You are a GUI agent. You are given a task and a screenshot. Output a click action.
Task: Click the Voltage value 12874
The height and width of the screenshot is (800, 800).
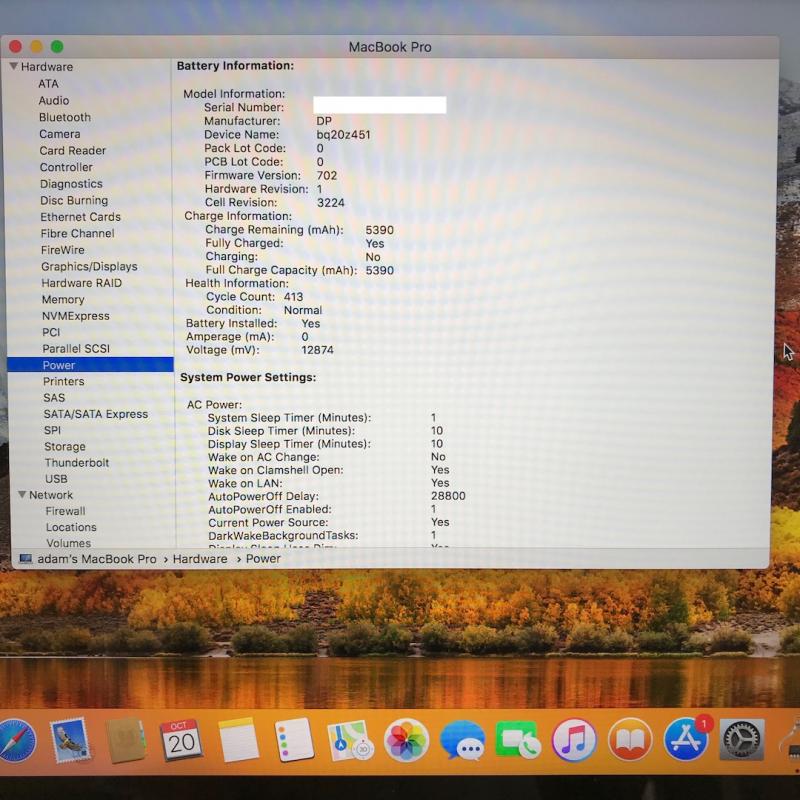[317, 349]
